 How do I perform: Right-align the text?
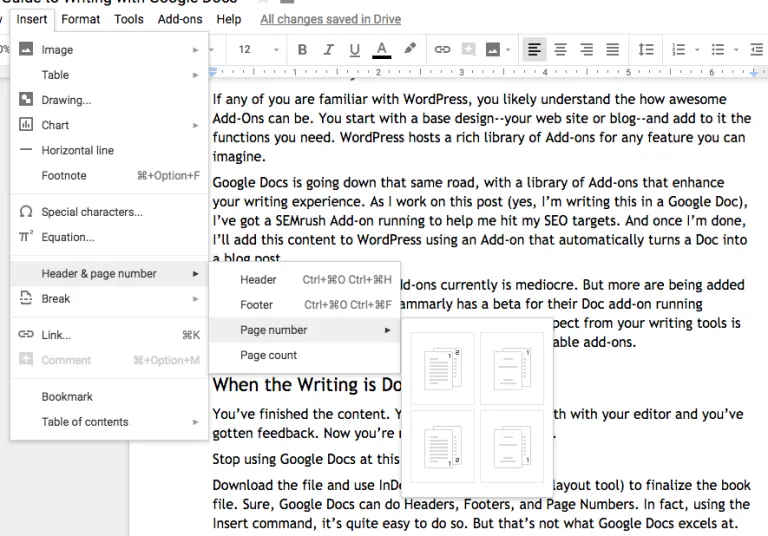586,49
